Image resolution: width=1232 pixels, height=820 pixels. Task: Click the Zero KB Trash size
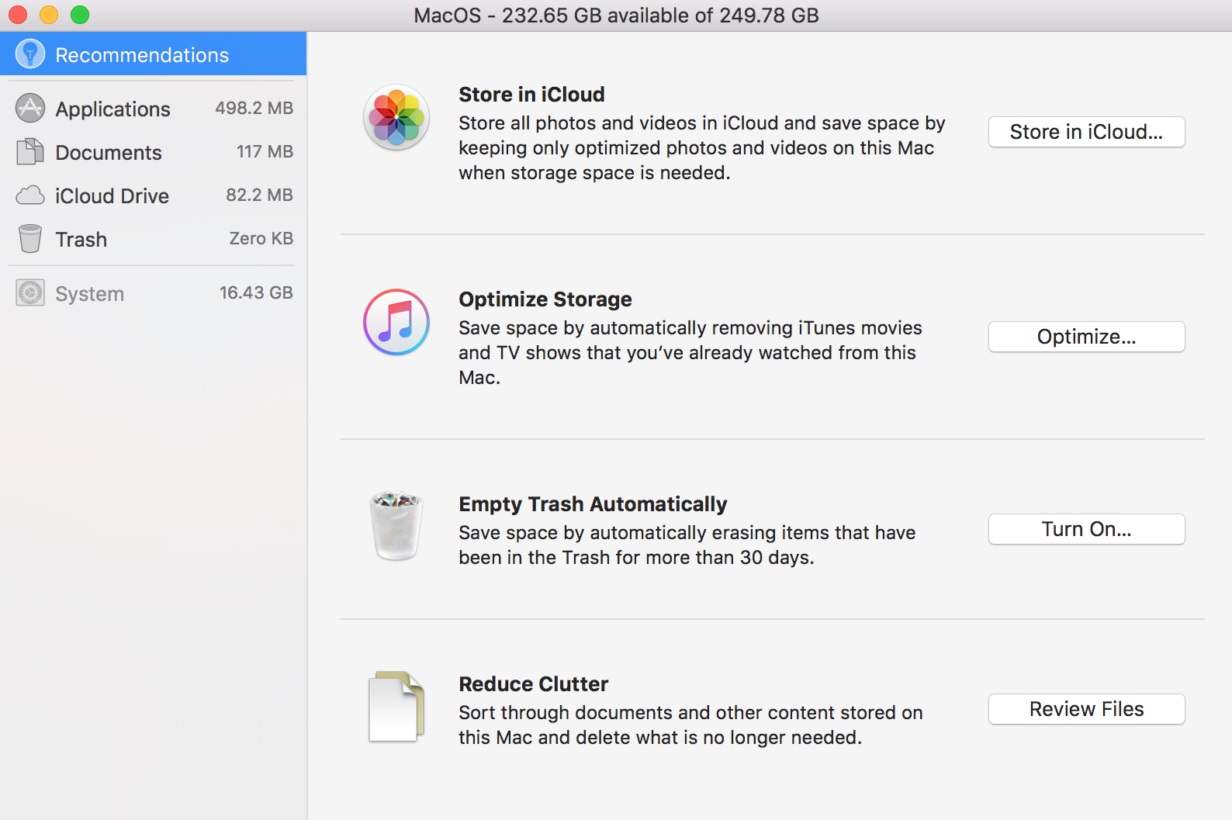point(261,239)
